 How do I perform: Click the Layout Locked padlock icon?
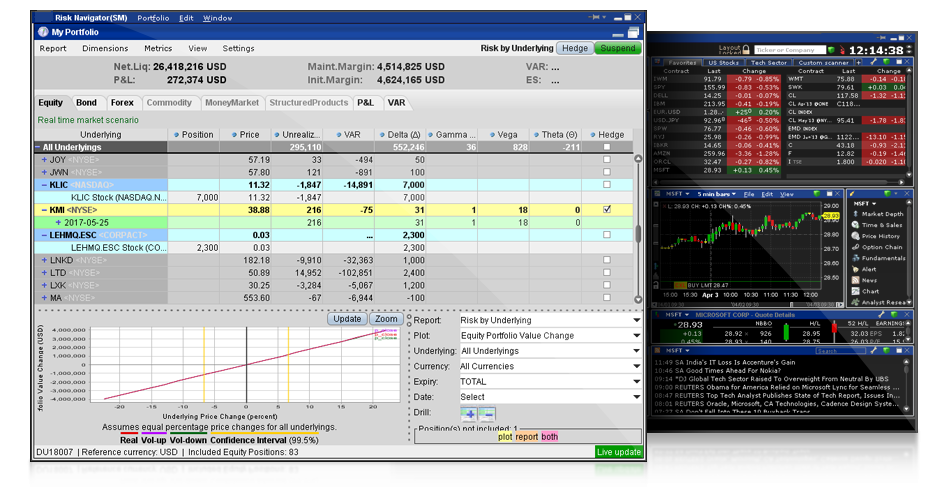pos(746,49)
